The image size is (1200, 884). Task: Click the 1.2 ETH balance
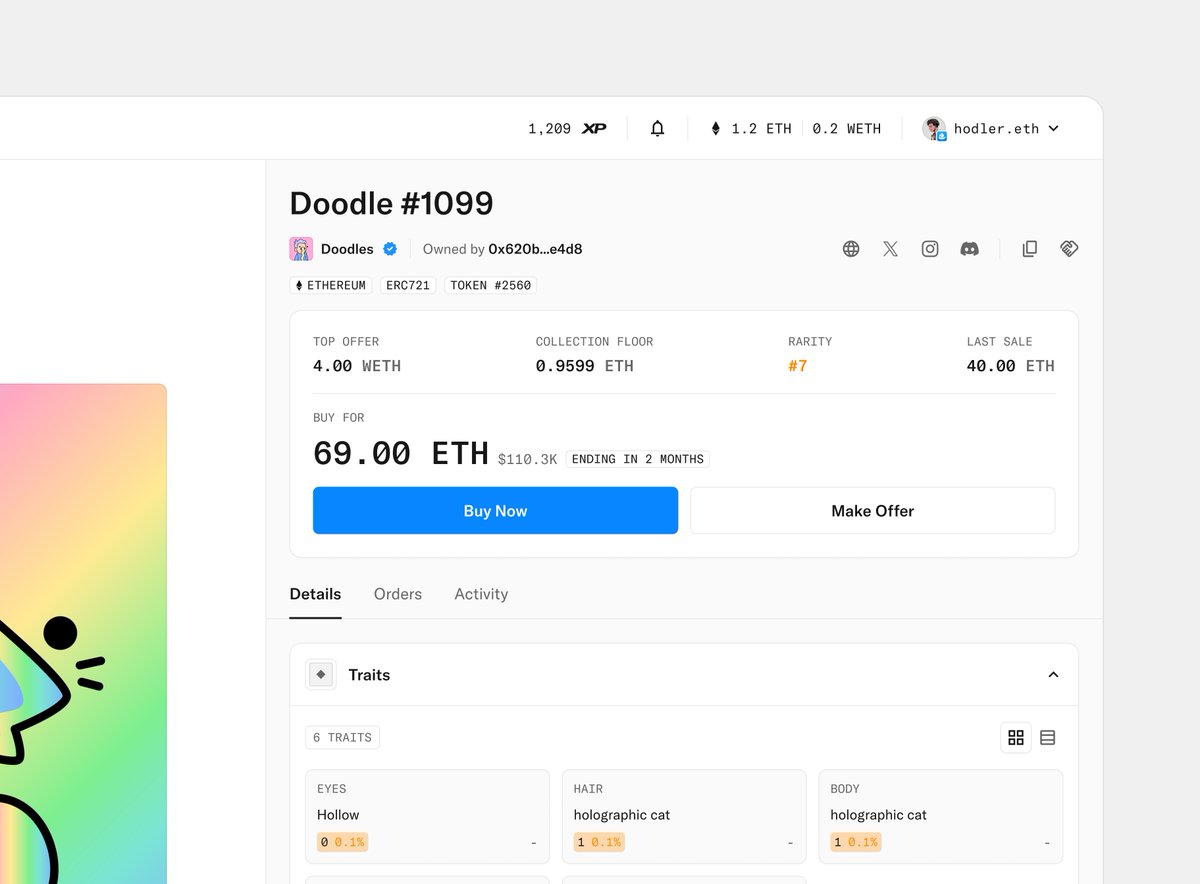762,129
